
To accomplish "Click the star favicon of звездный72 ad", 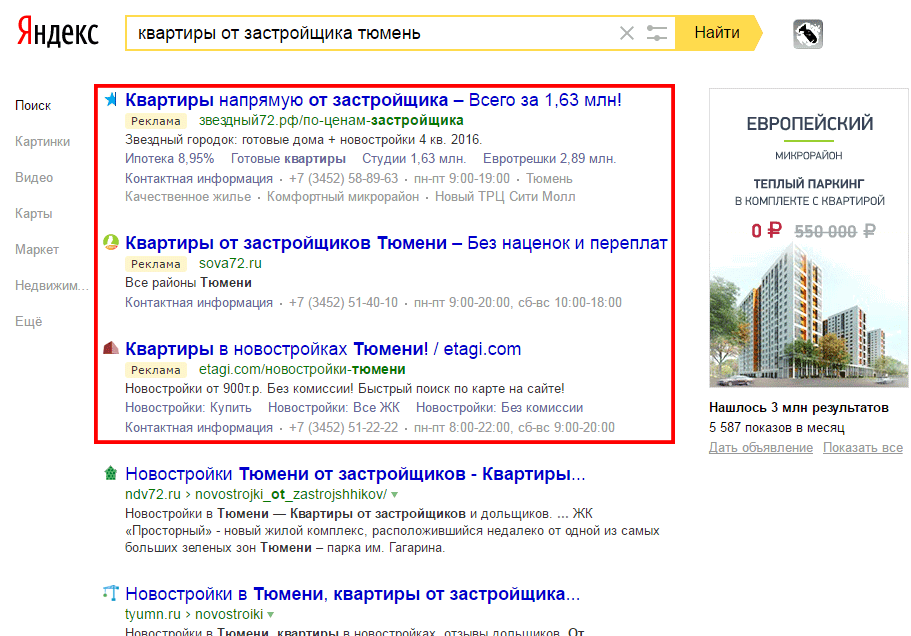I will [x=110, y=99].
